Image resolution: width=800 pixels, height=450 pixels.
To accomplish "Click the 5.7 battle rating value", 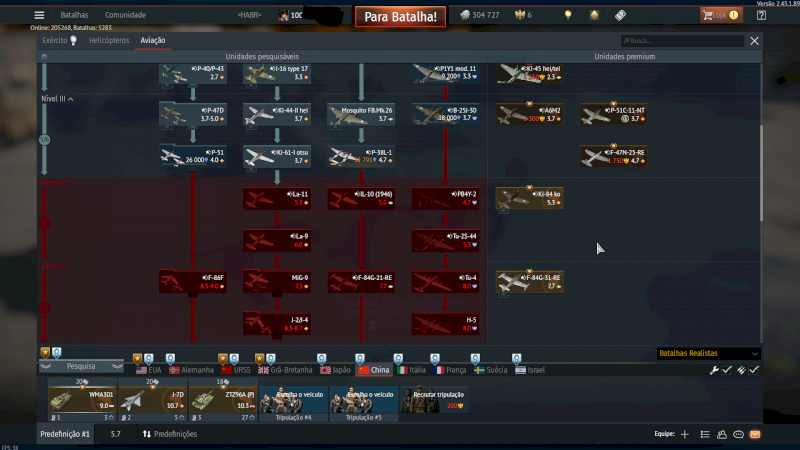I will tap(116, 434).
